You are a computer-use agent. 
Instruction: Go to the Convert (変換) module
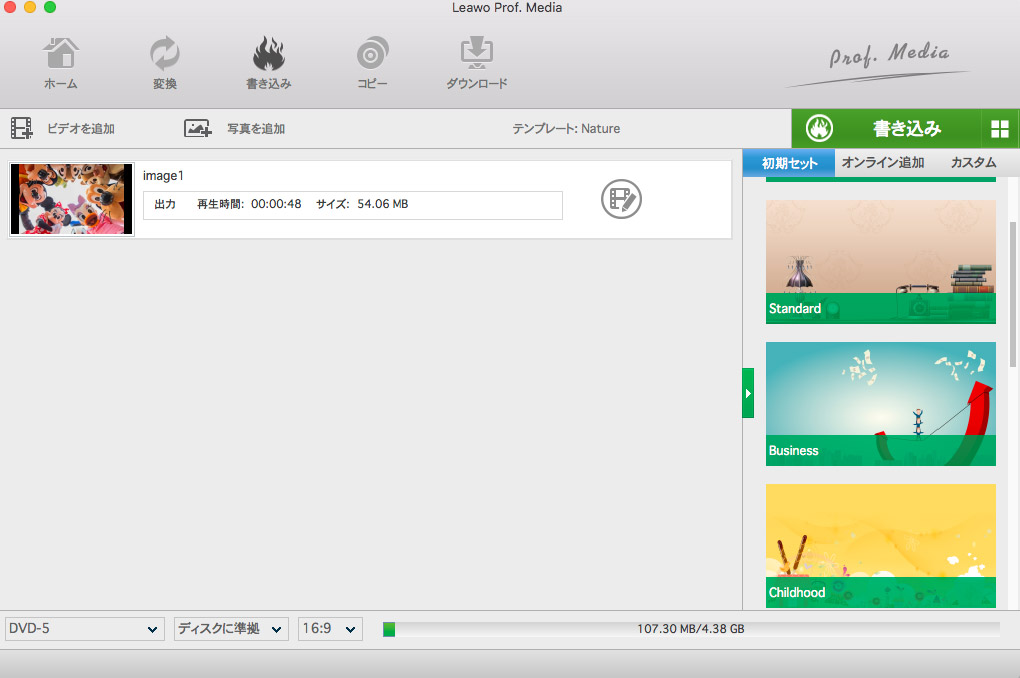[x=164, y=63]
